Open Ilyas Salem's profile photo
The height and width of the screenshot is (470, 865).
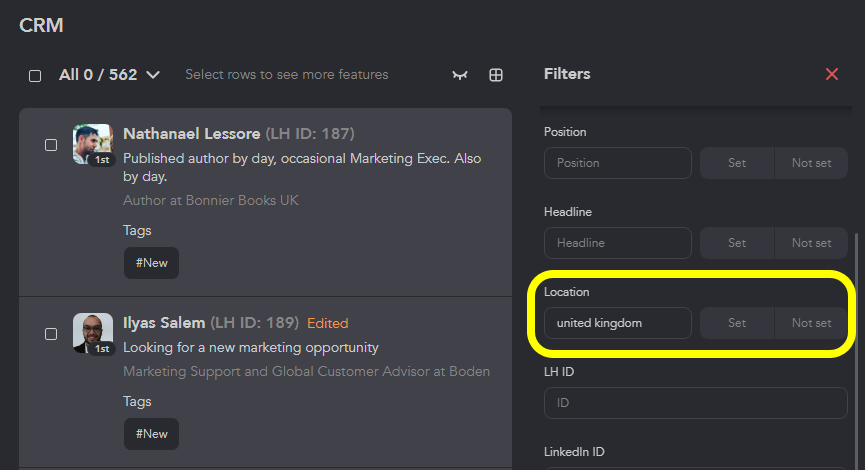pyautogui.click(x=93, y=333)
